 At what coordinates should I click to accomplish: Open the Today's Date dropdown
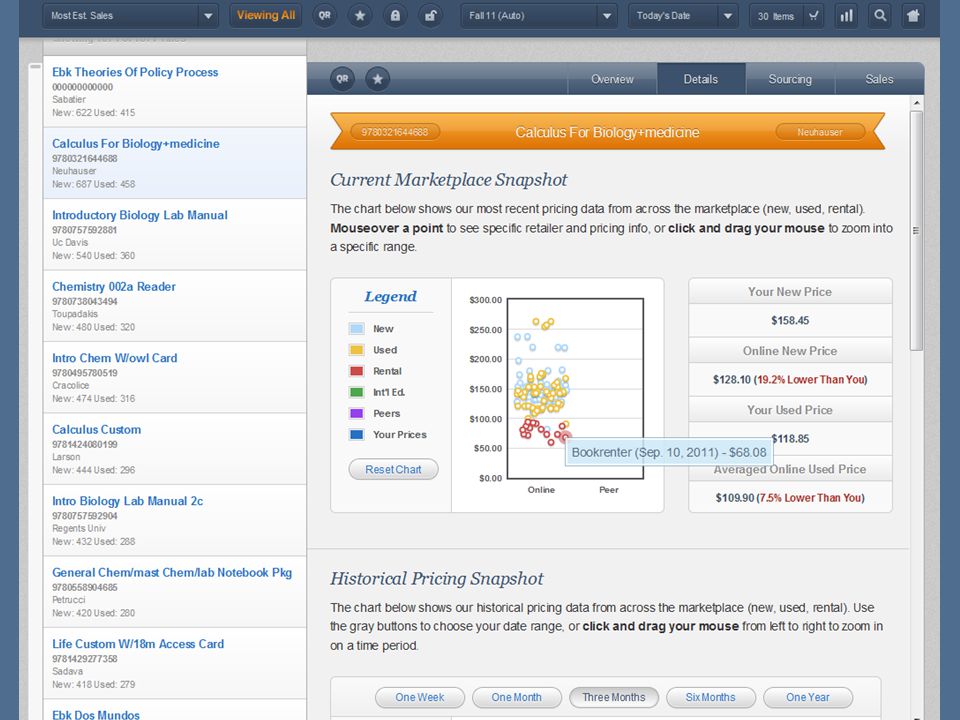[x=683, y=16]
